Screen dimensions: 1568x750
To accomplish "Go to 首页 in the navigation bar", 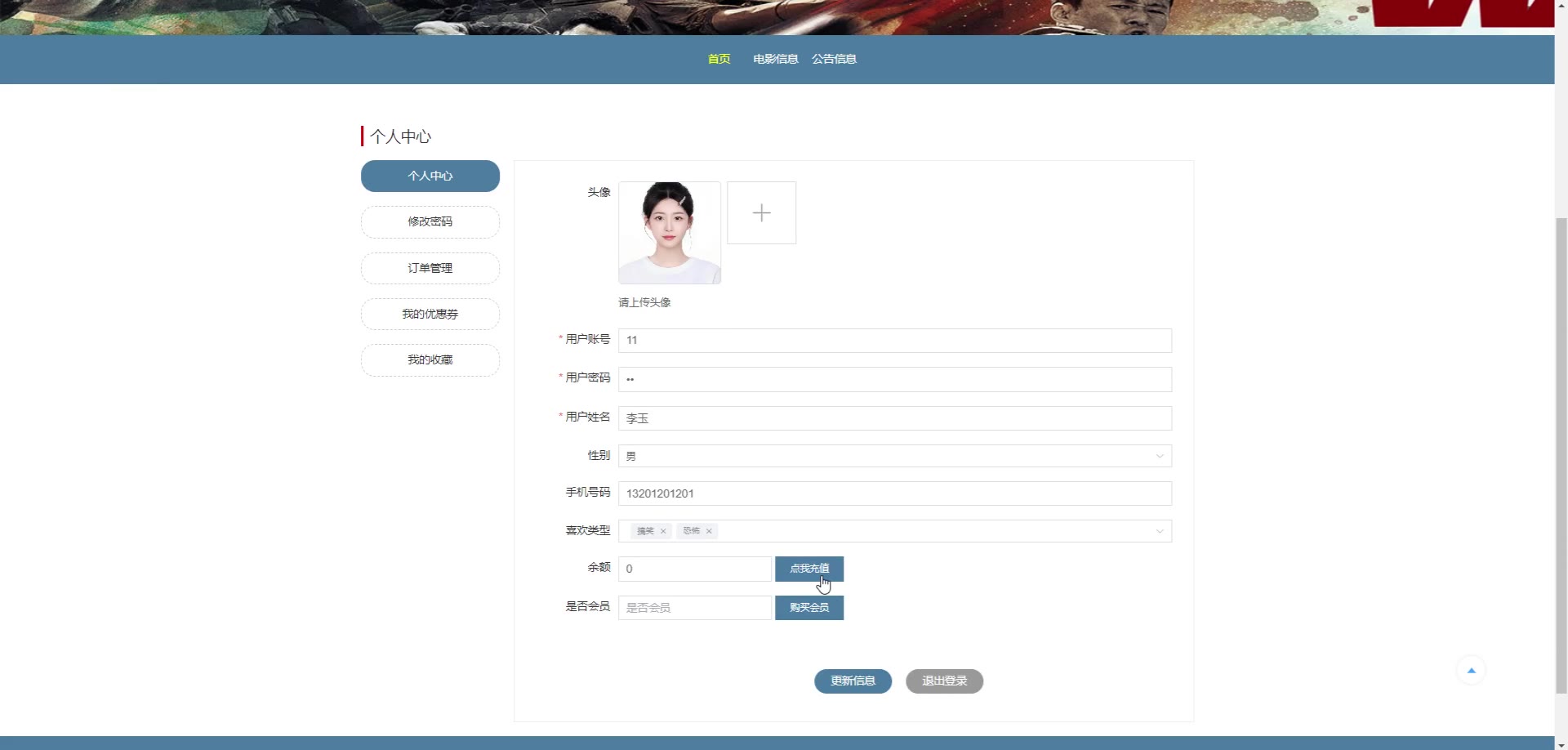I will pos(719,59).
